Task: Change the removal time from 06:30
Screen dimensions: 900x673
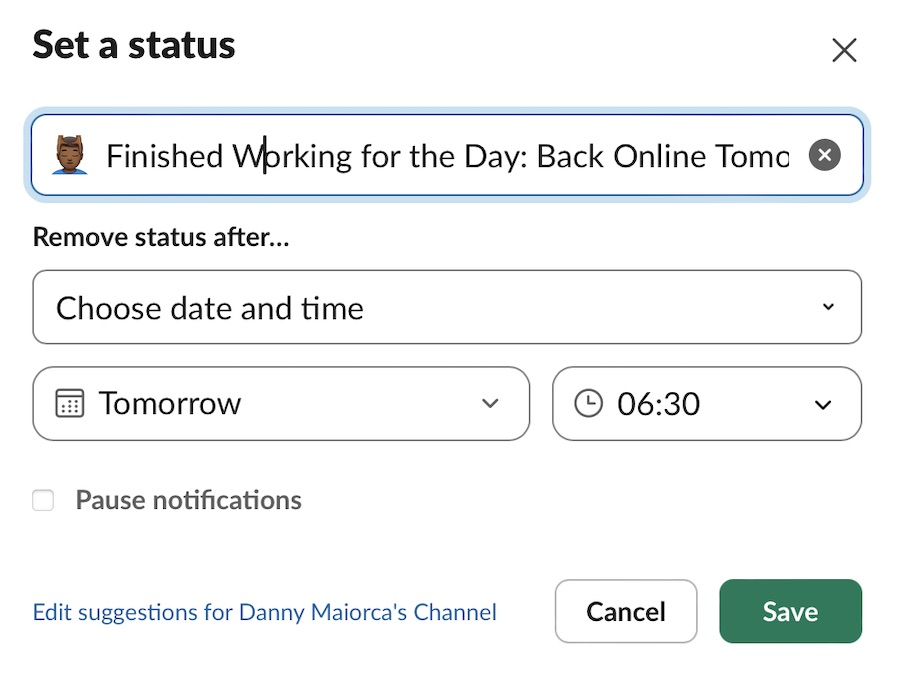Action: point(707,404)
